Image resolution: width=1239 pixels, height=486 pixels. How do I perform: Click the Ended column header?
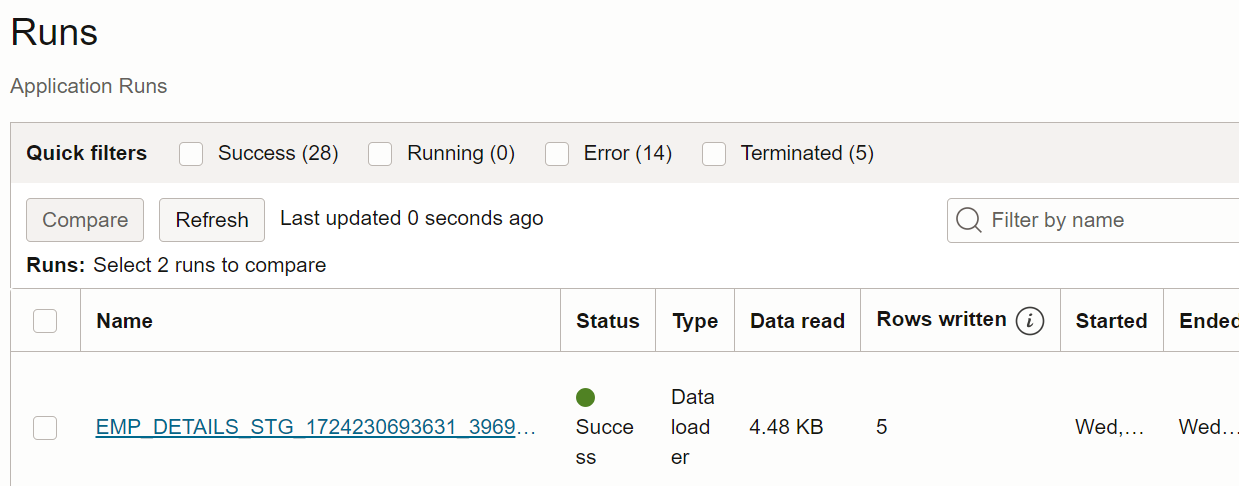[1208, 321]
